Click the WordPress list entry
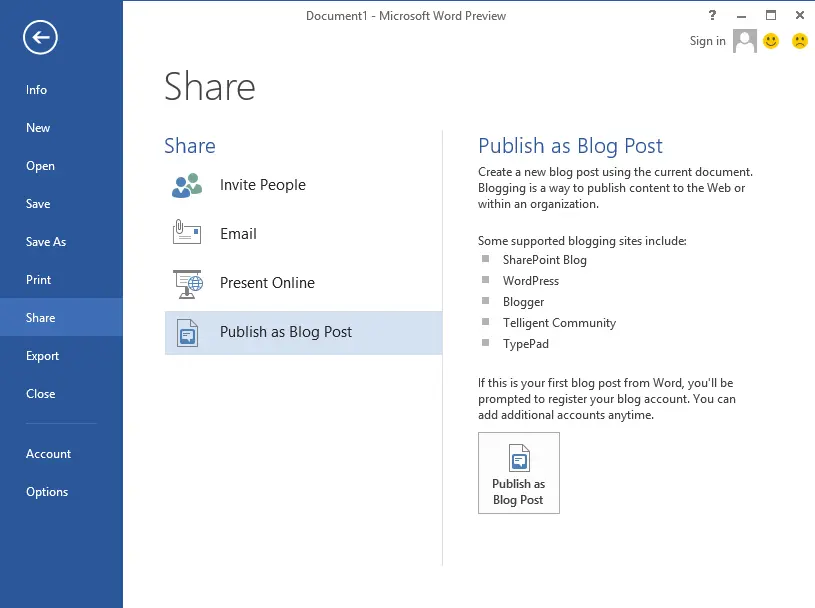This screenshot has height=608, width=815. click(531, 281)
